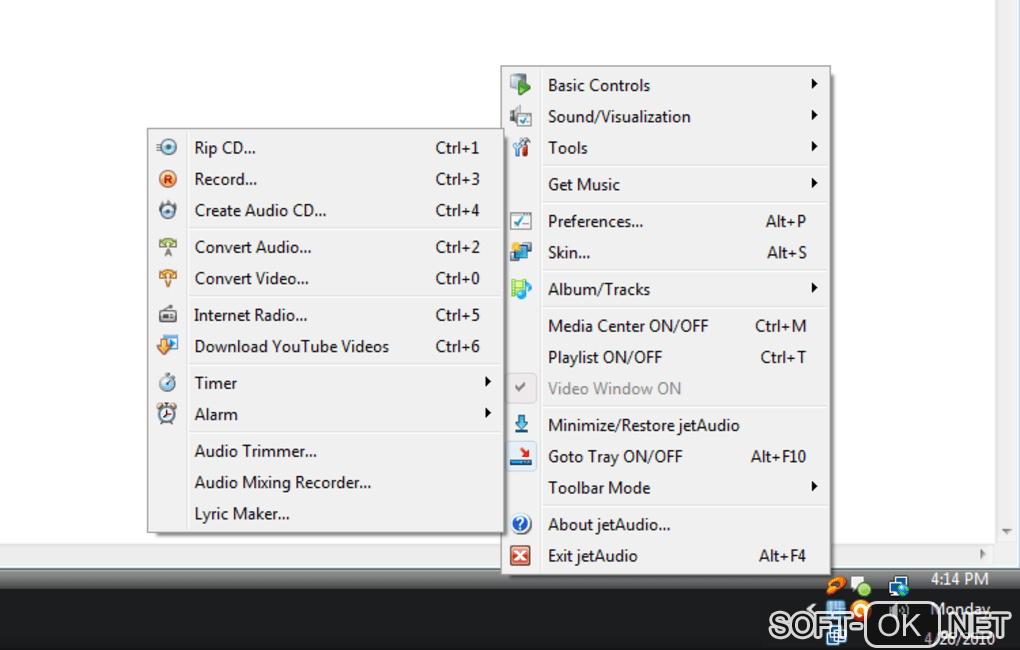Click the Convert Video icon
The image size is (1020, 650).
click(167, 278)
